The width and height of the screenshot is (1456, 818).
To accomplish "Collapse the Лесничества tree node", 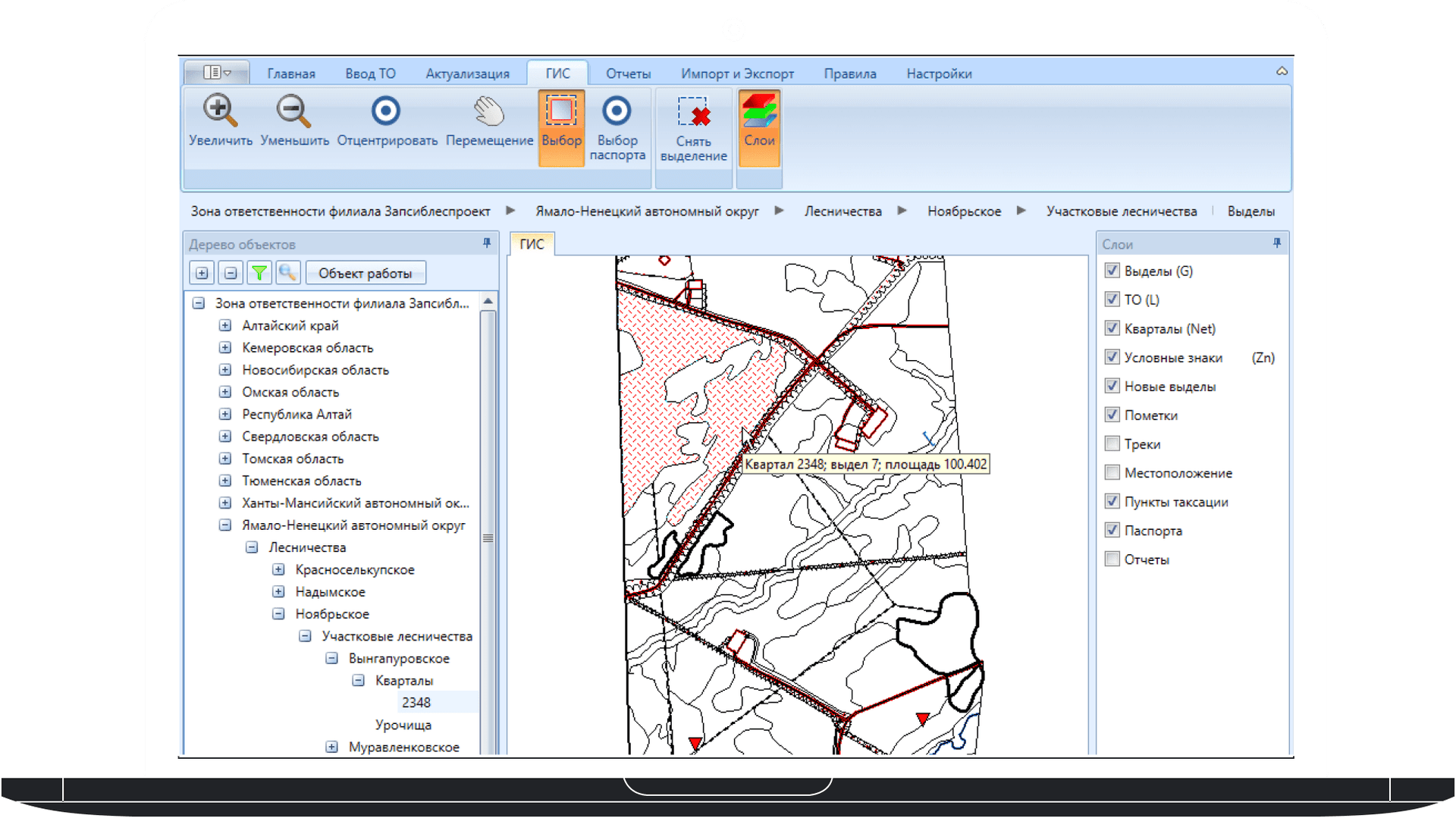I will point(252,547).
